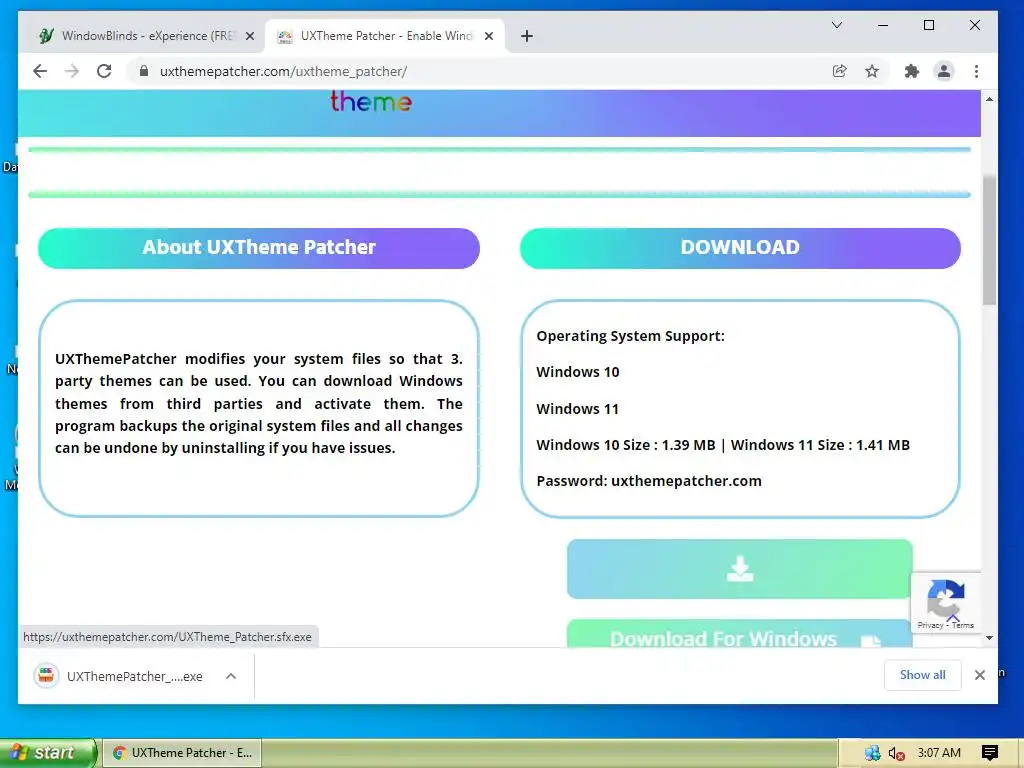
Task: Click the share this page icon
Action: (840, 71)
